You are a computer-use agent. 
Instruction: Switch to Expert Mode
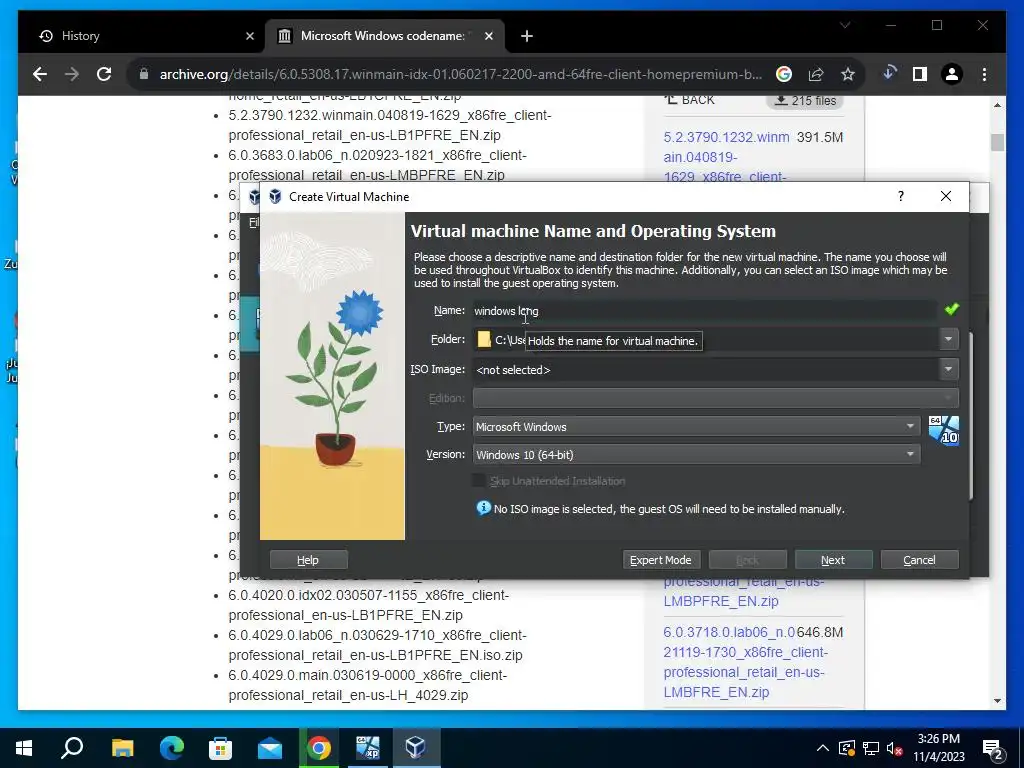coord(661,560)
